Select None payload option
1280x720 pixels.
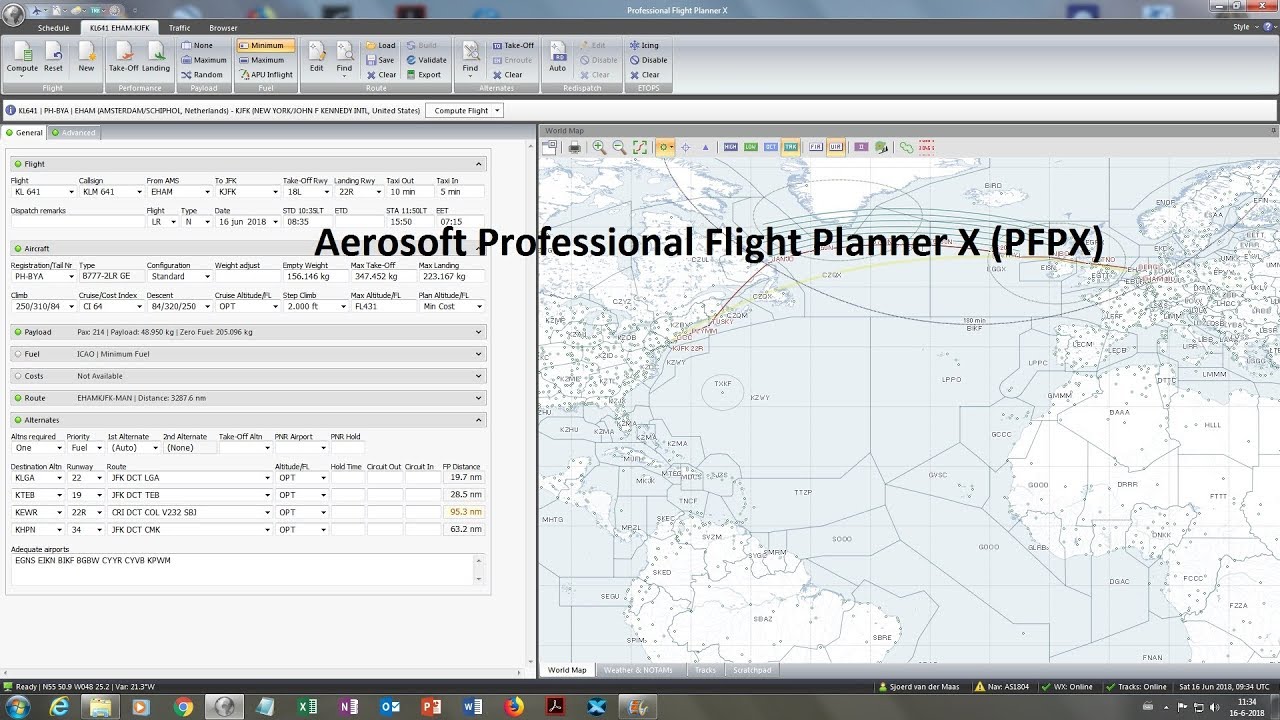pos(197,46)
